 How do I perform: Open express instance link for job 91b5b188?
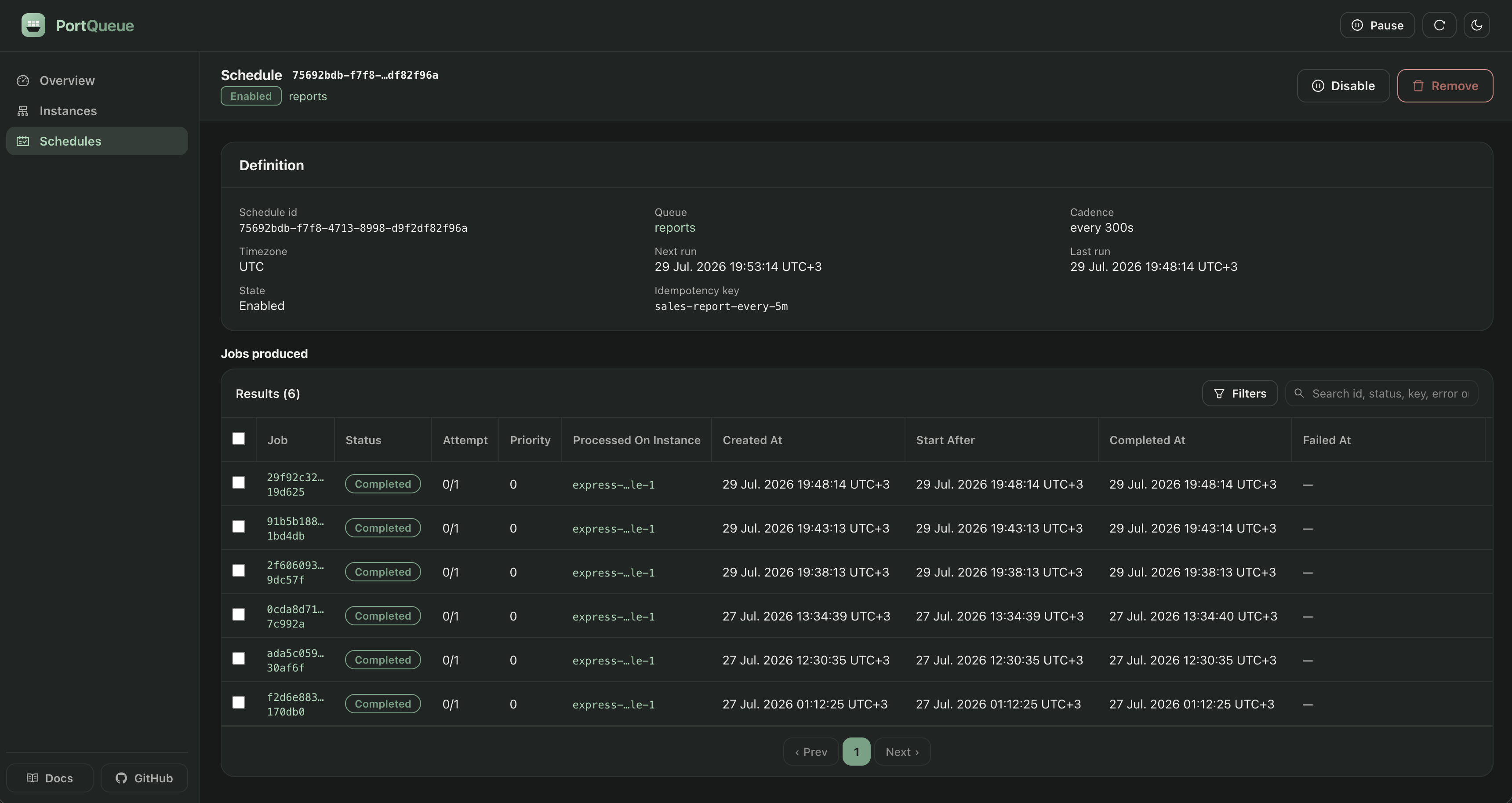click(x=613, y=529)
